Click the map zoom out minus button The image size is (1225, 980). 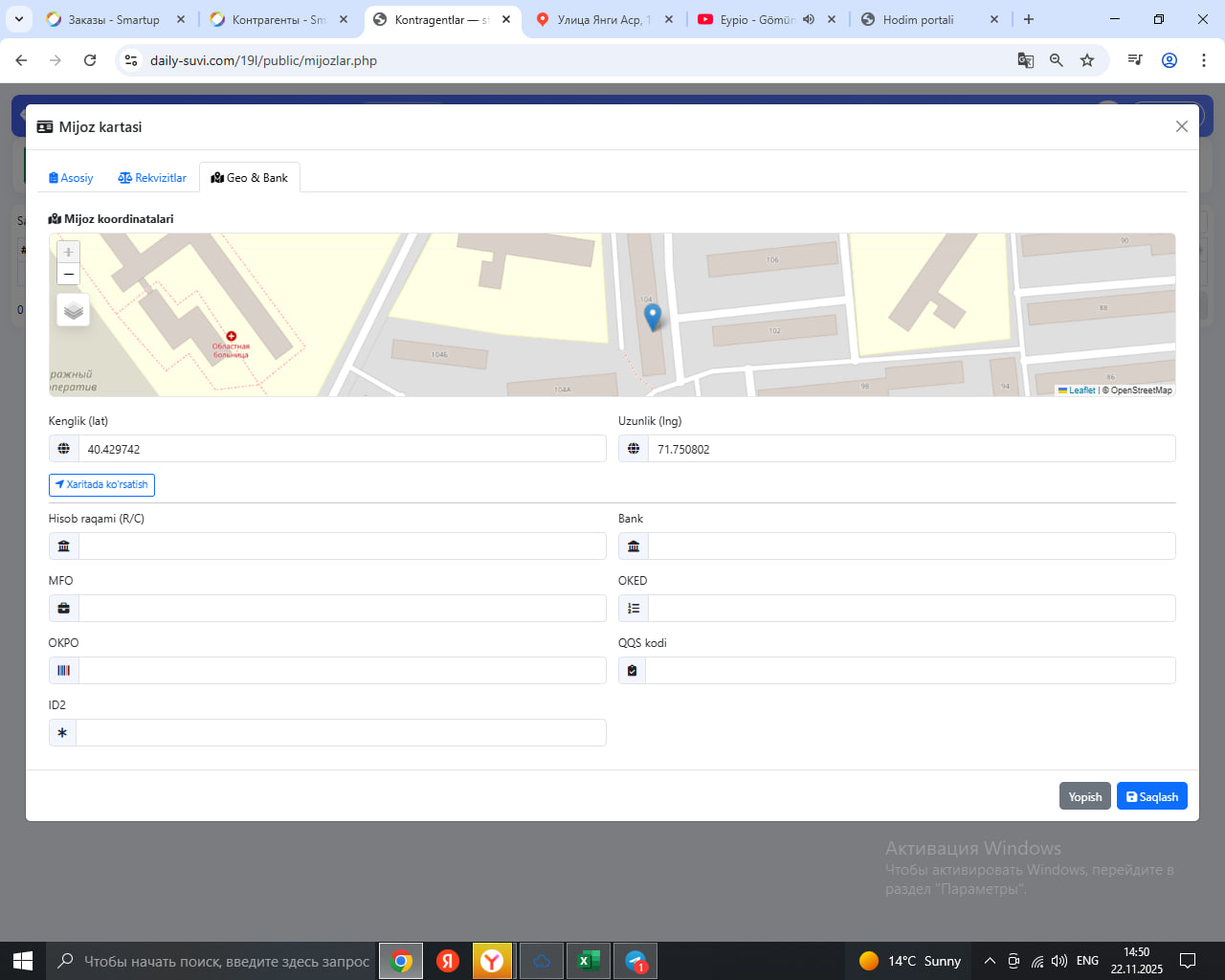(68, 275)
